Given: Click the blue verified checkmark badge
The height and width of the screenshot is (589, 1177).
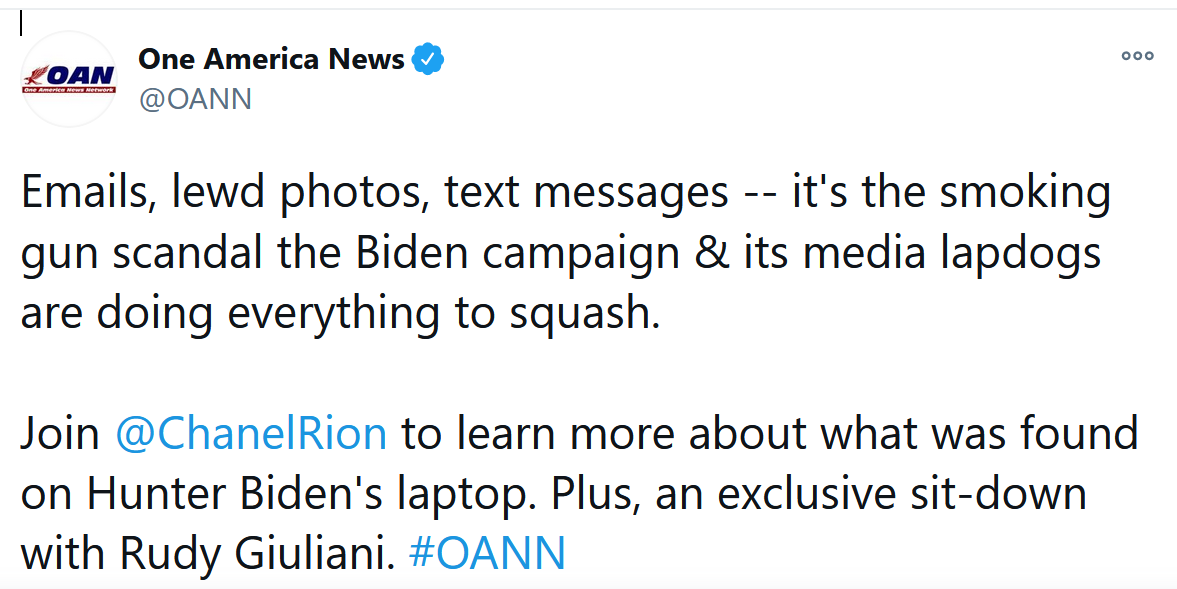Looking at the screenshot, I should point(428,59).
